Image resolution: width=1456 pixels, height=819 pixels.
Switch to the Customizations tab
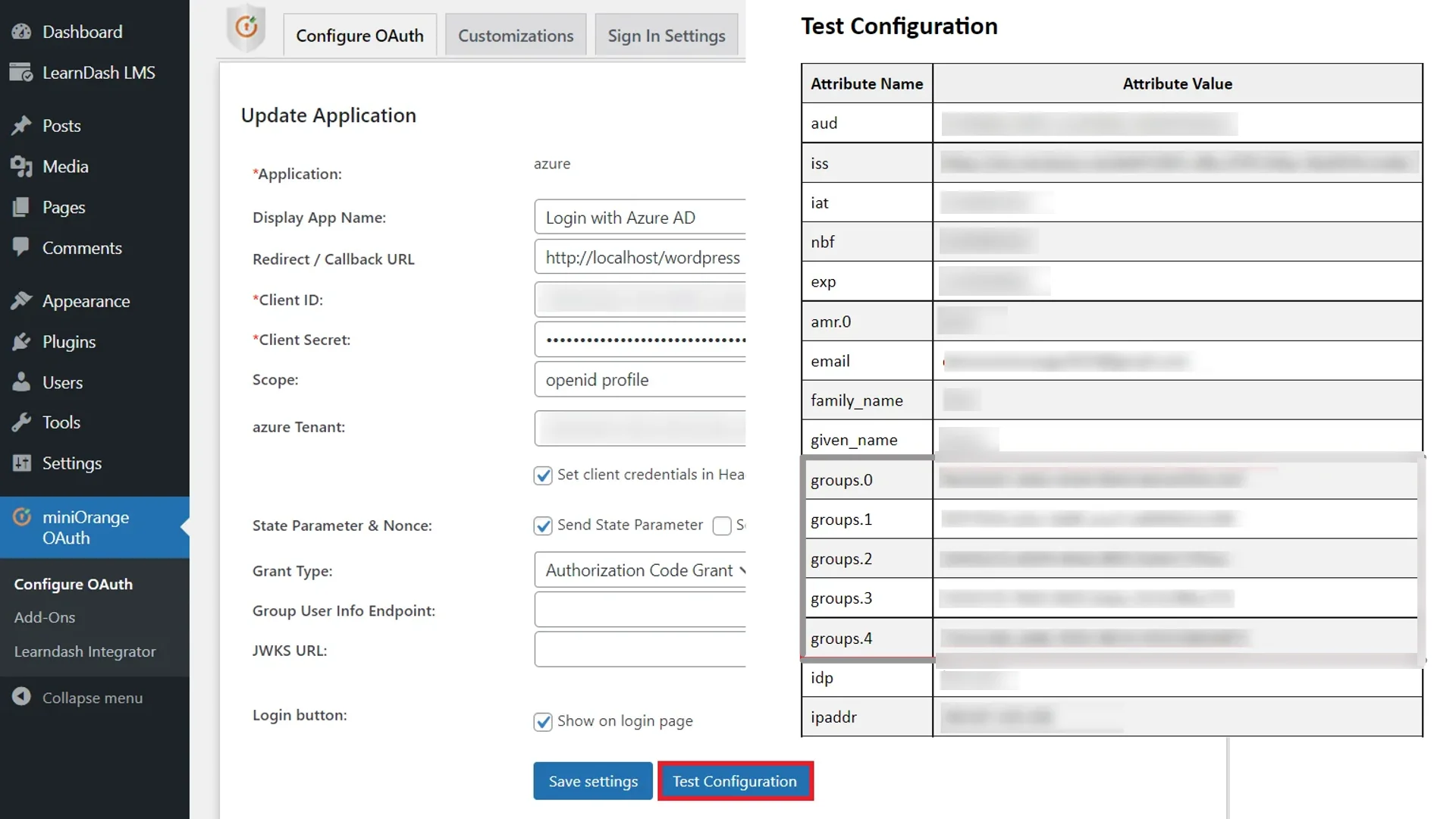coord(515,35)
